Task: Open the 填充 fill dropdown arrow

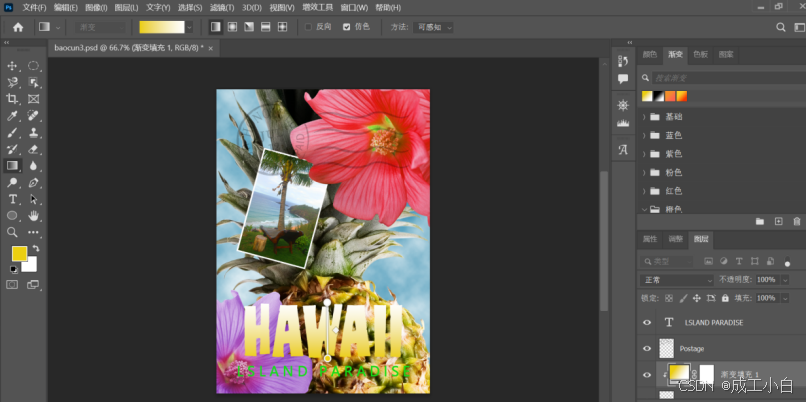Action: (x=785, y=298)
